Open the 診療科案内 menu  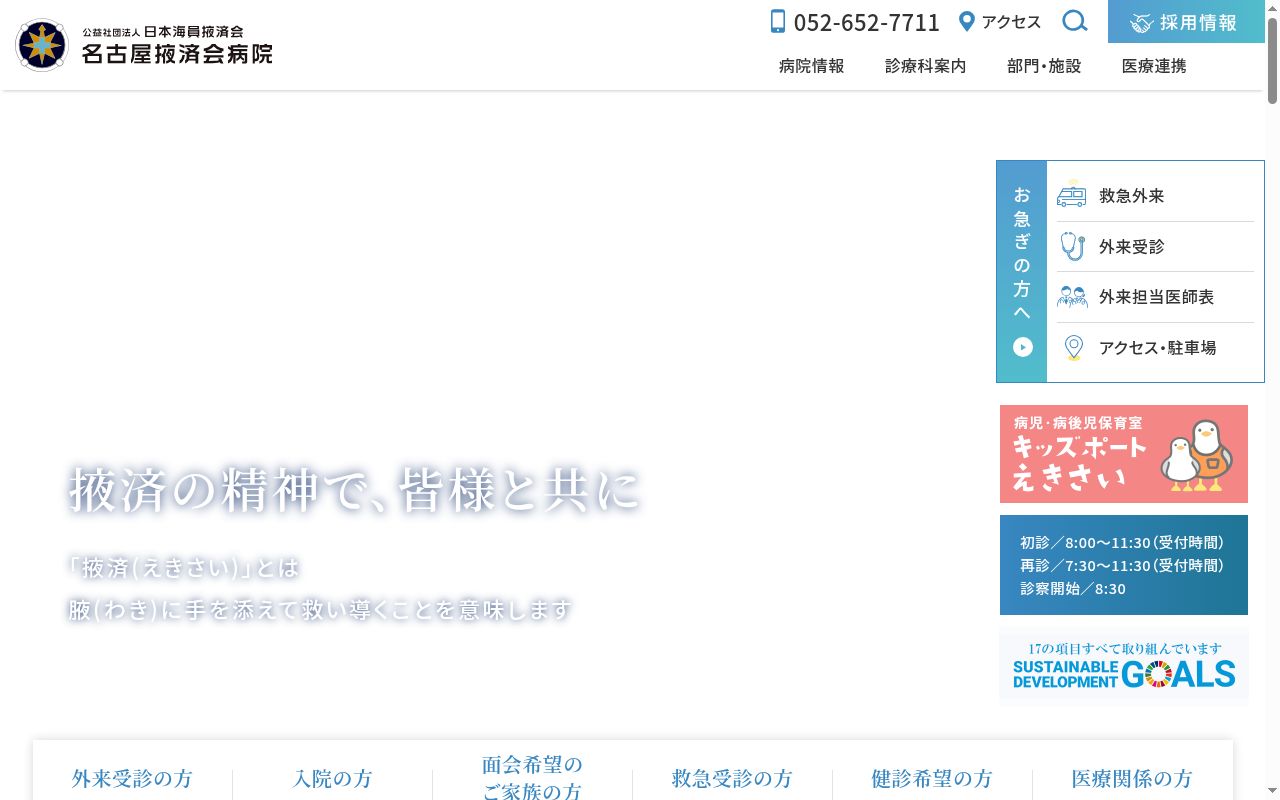click(x=925, y=66)
